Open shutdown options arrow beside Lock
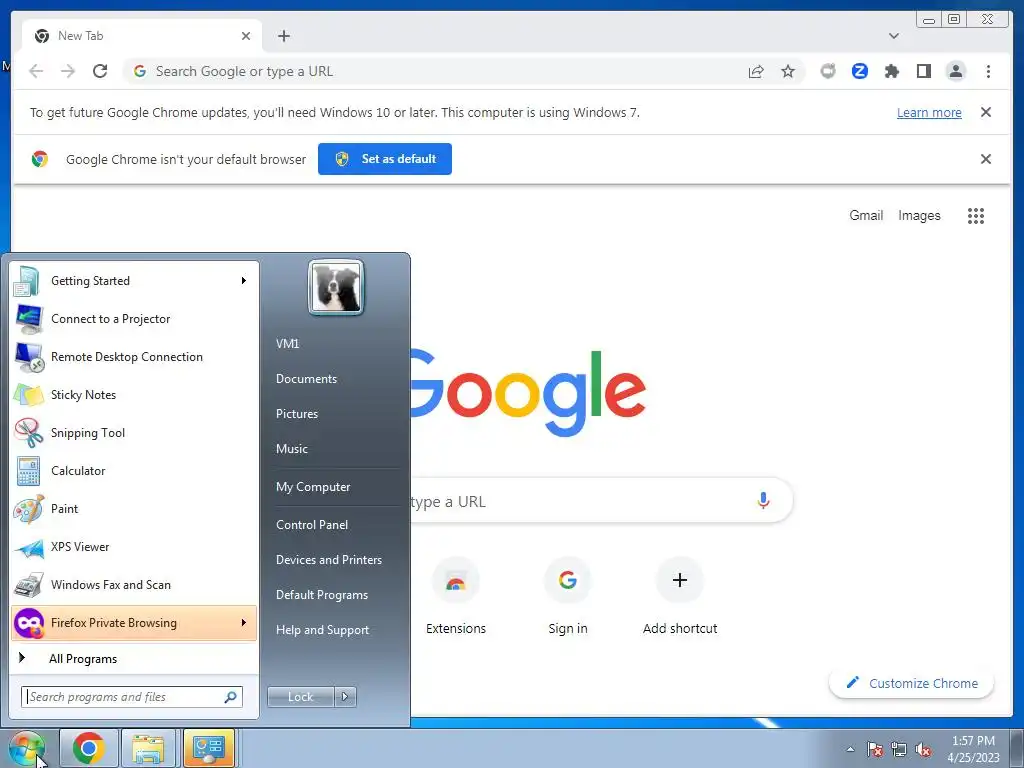 pyautogui.click(x=345, y=697)
